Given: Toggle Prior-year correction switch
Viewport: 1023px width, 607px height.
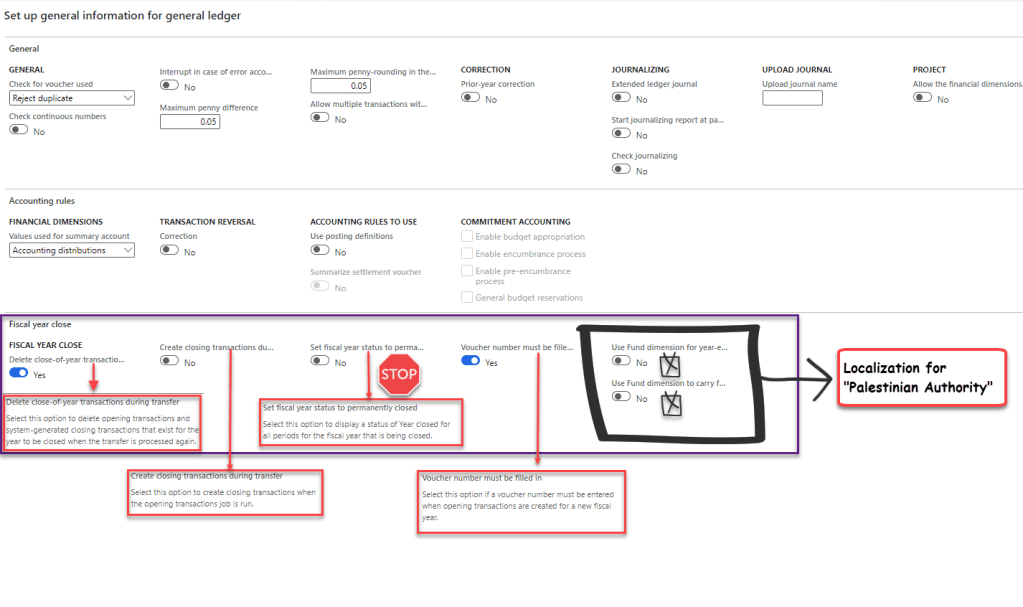Looking at the screenshot, I should click(470, 99).
